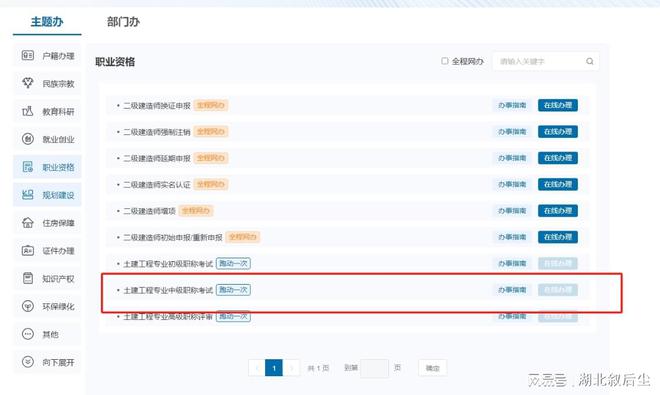The height and width of the screenshot is (395, 660).
Task: Open 办事指南 for 二级建造师换证申报
Action: [512, 105]
